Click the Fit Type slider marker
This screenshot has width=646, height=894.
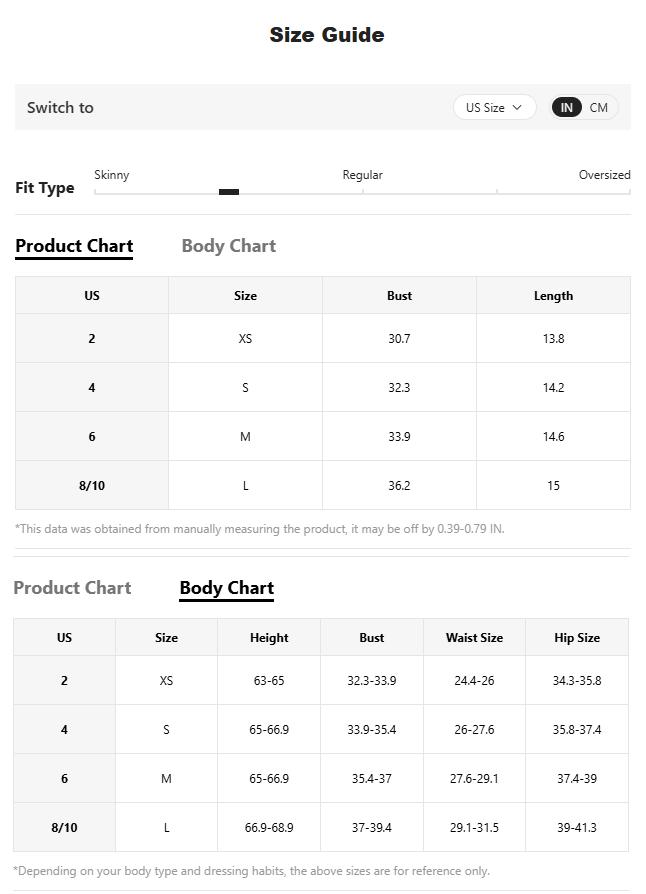coord(229,192)
